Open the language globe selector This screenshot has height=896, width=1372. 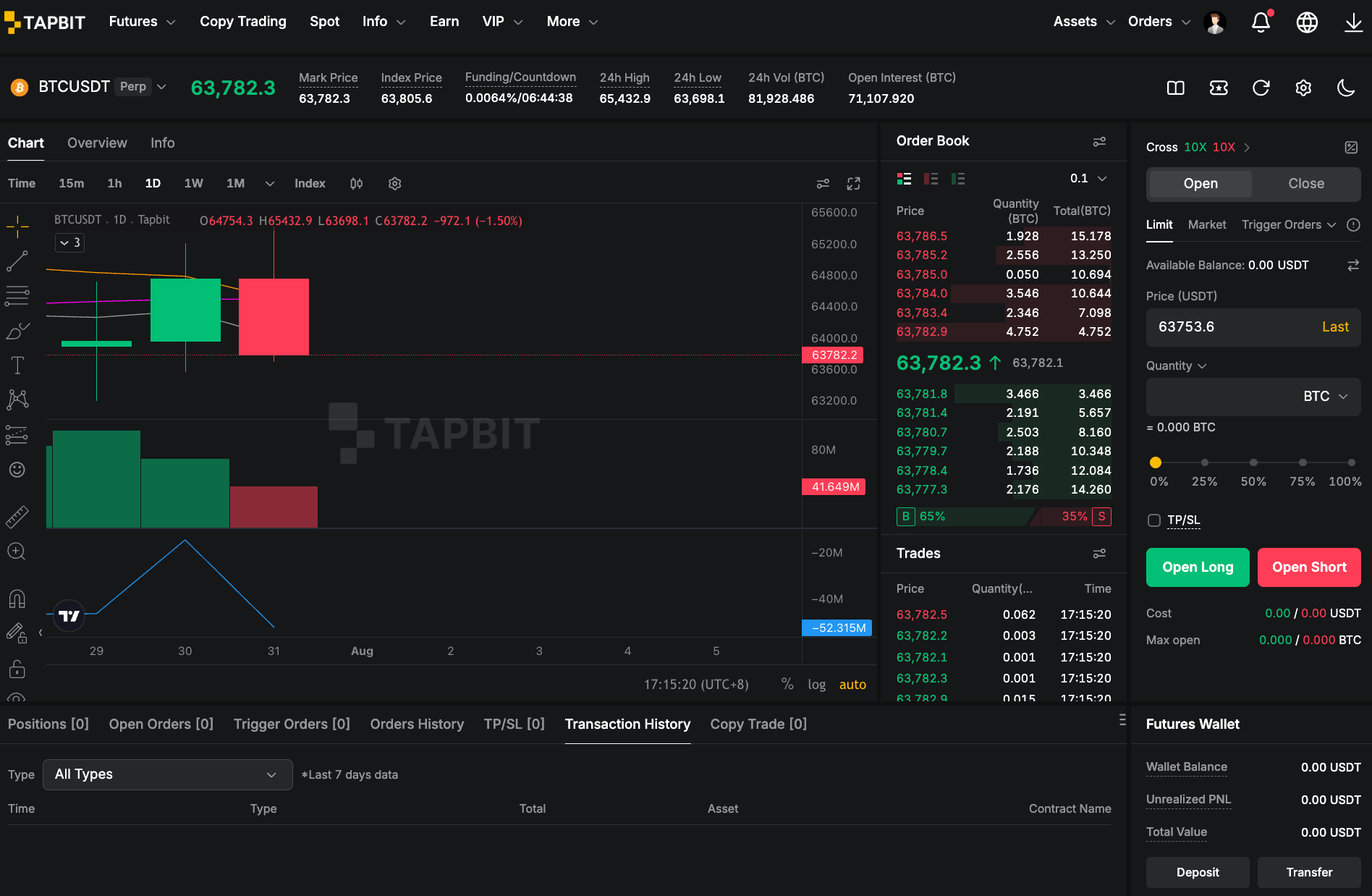(x=1307, y=22)
